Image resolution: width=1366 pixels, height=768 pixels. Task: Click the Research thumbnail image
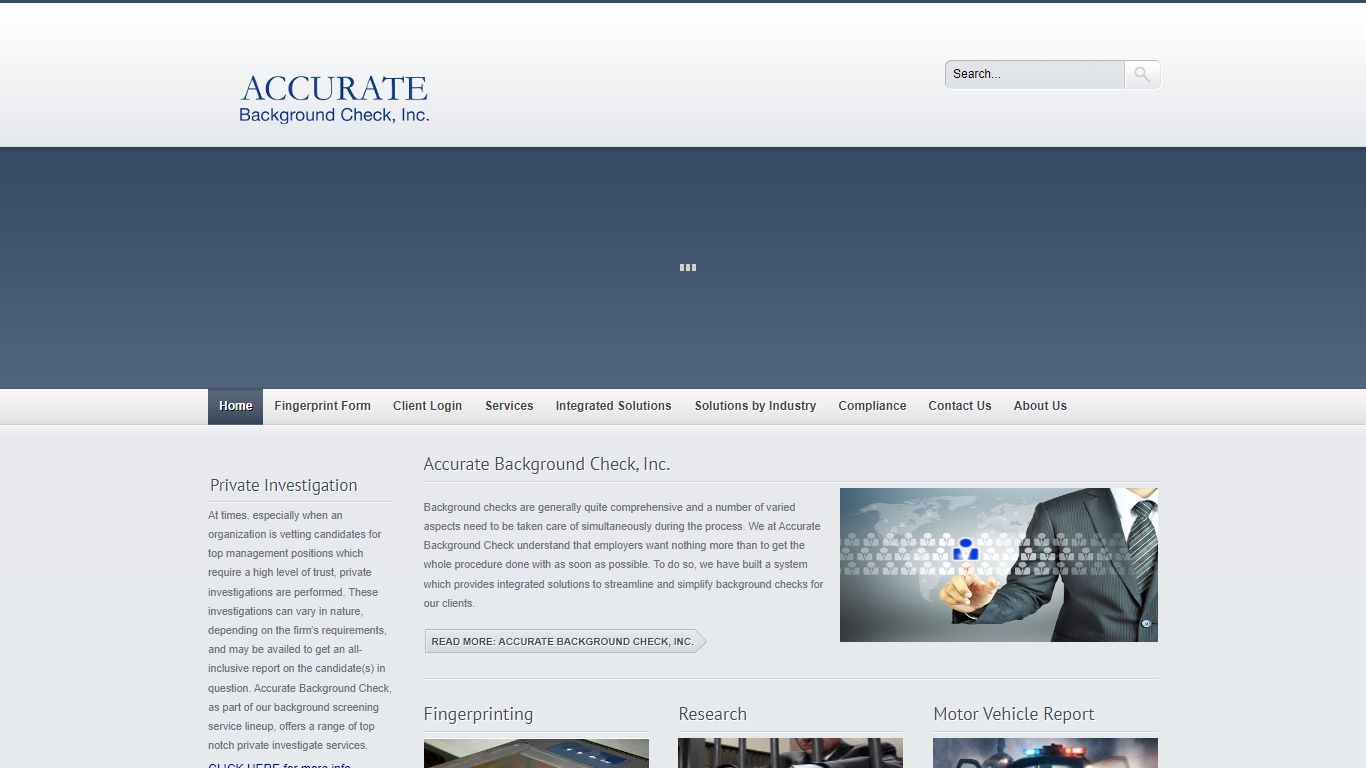coord(790,753)
